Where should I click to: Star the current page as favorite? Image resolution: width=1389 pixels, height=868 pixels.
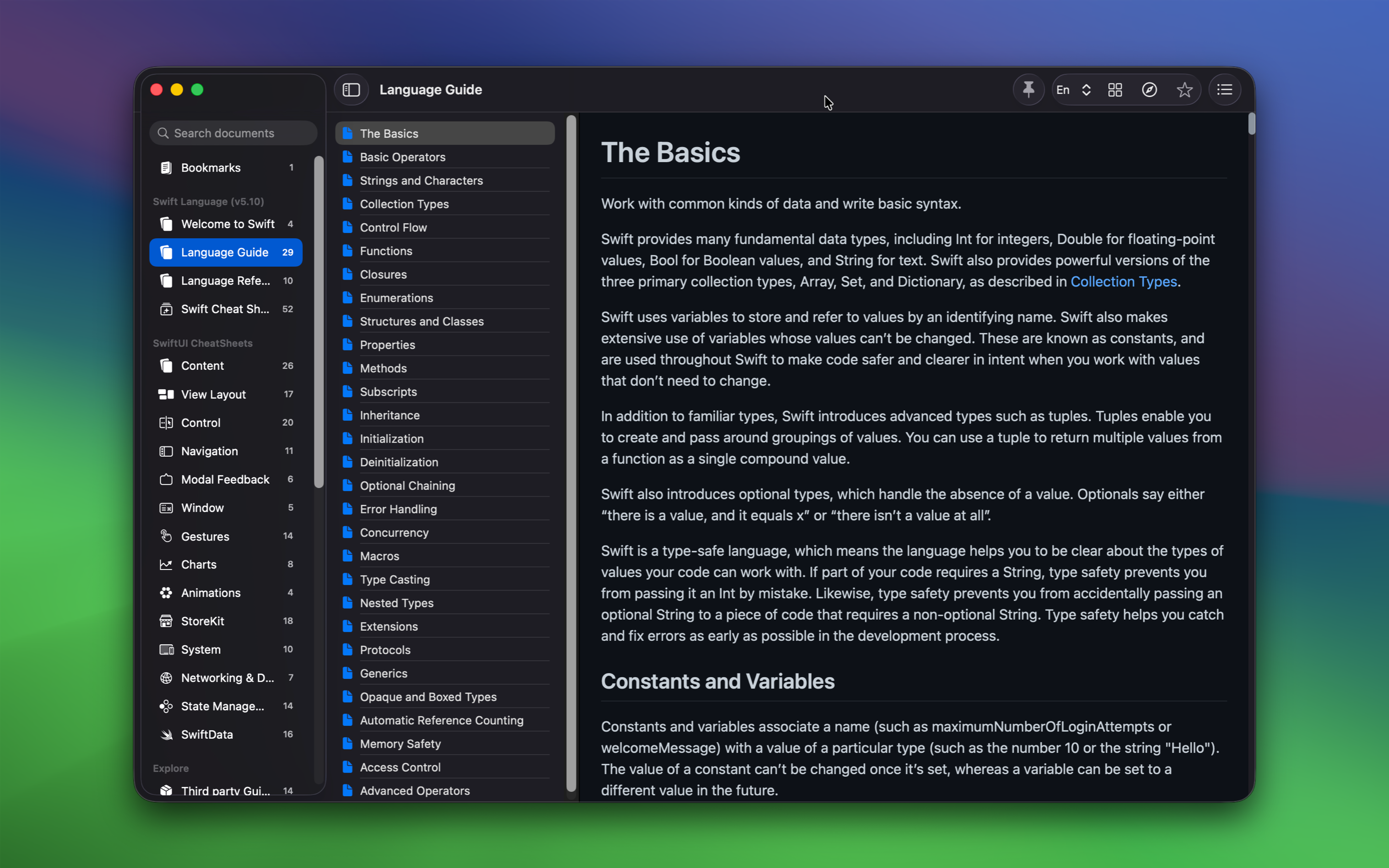[x=1185, y=90]
